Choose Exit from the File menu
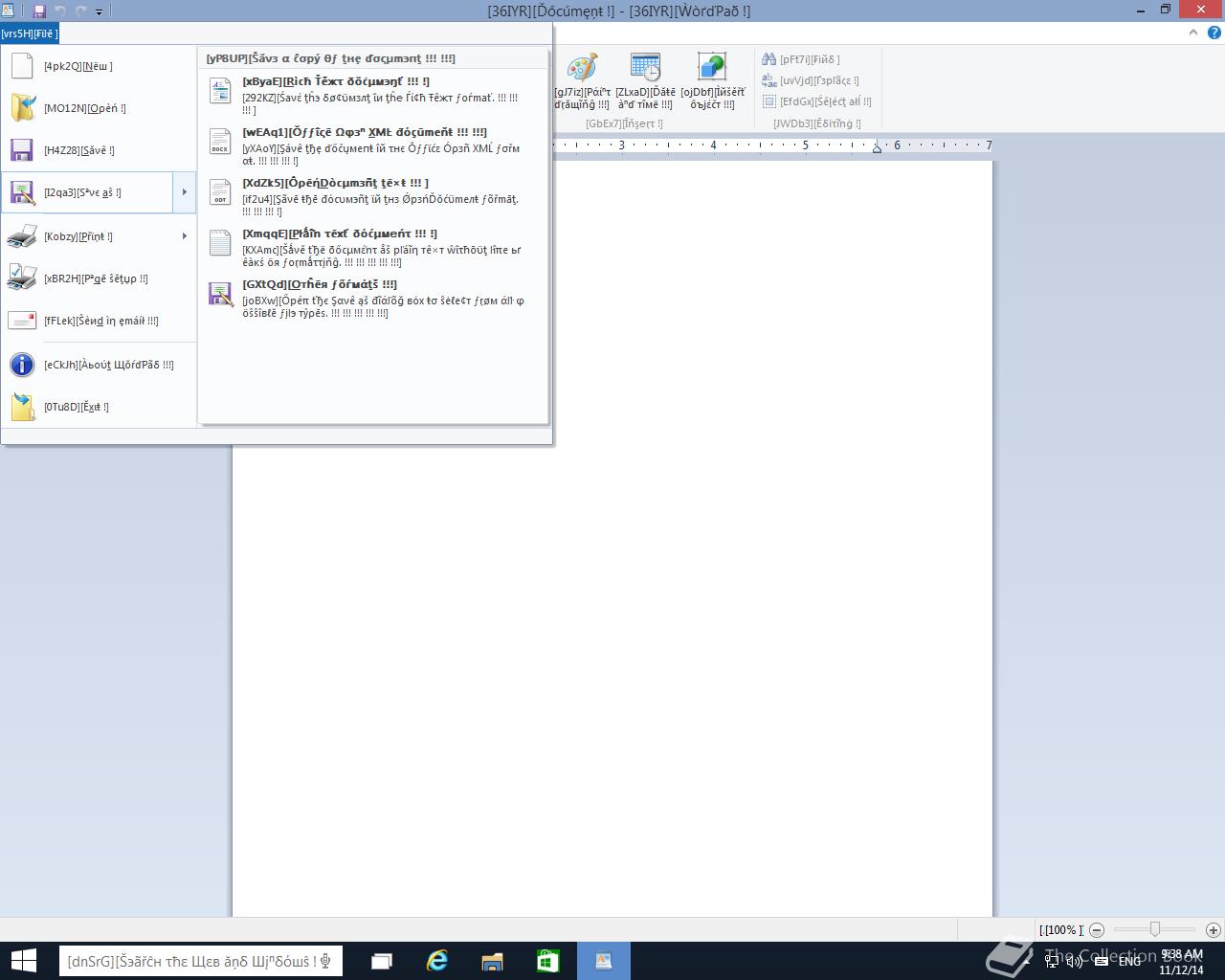1225x980 pixels. (x=99, y=407)
